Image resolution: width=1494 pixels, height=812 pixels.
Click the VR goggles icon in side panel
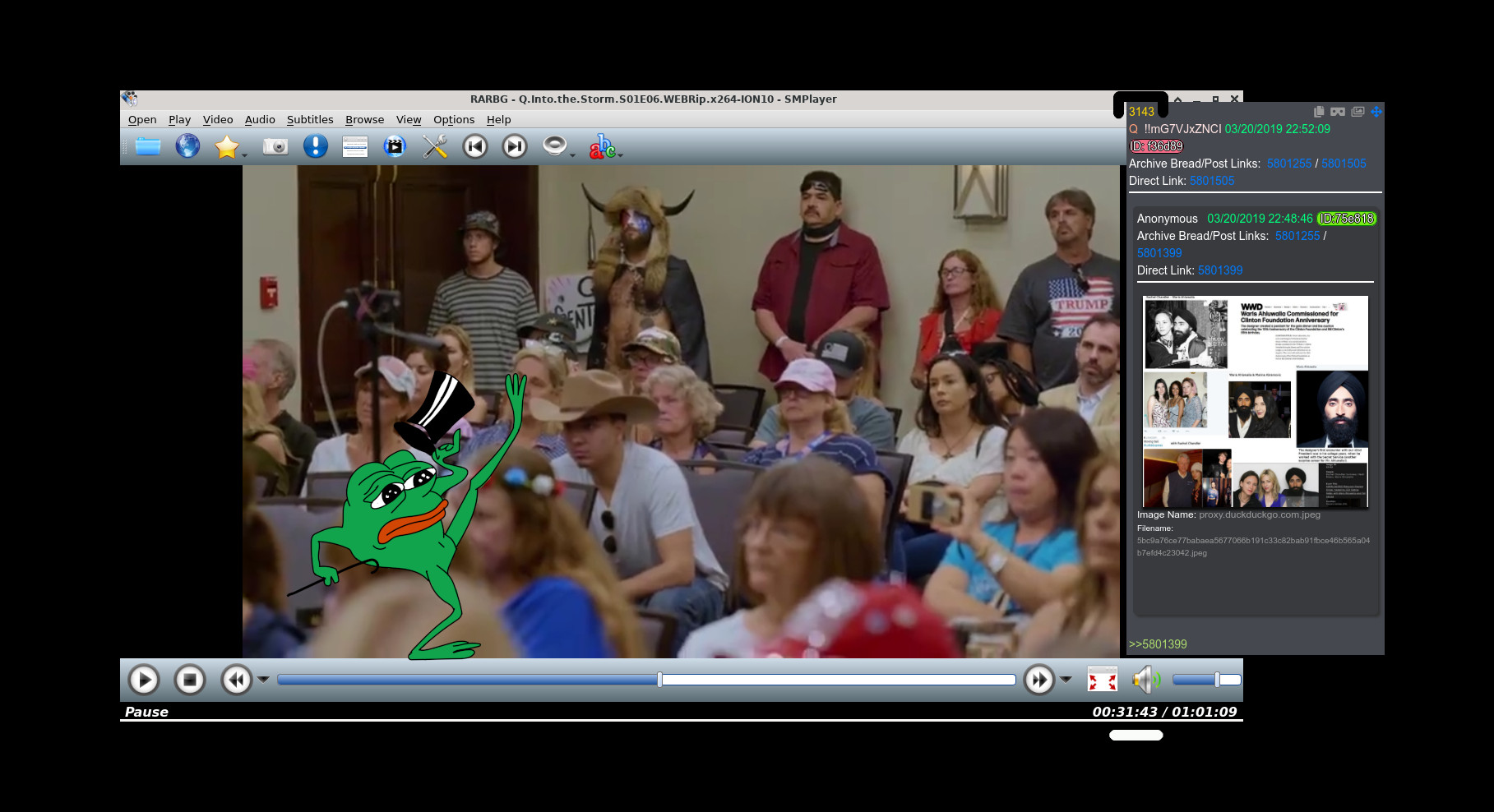(1338, 112)
